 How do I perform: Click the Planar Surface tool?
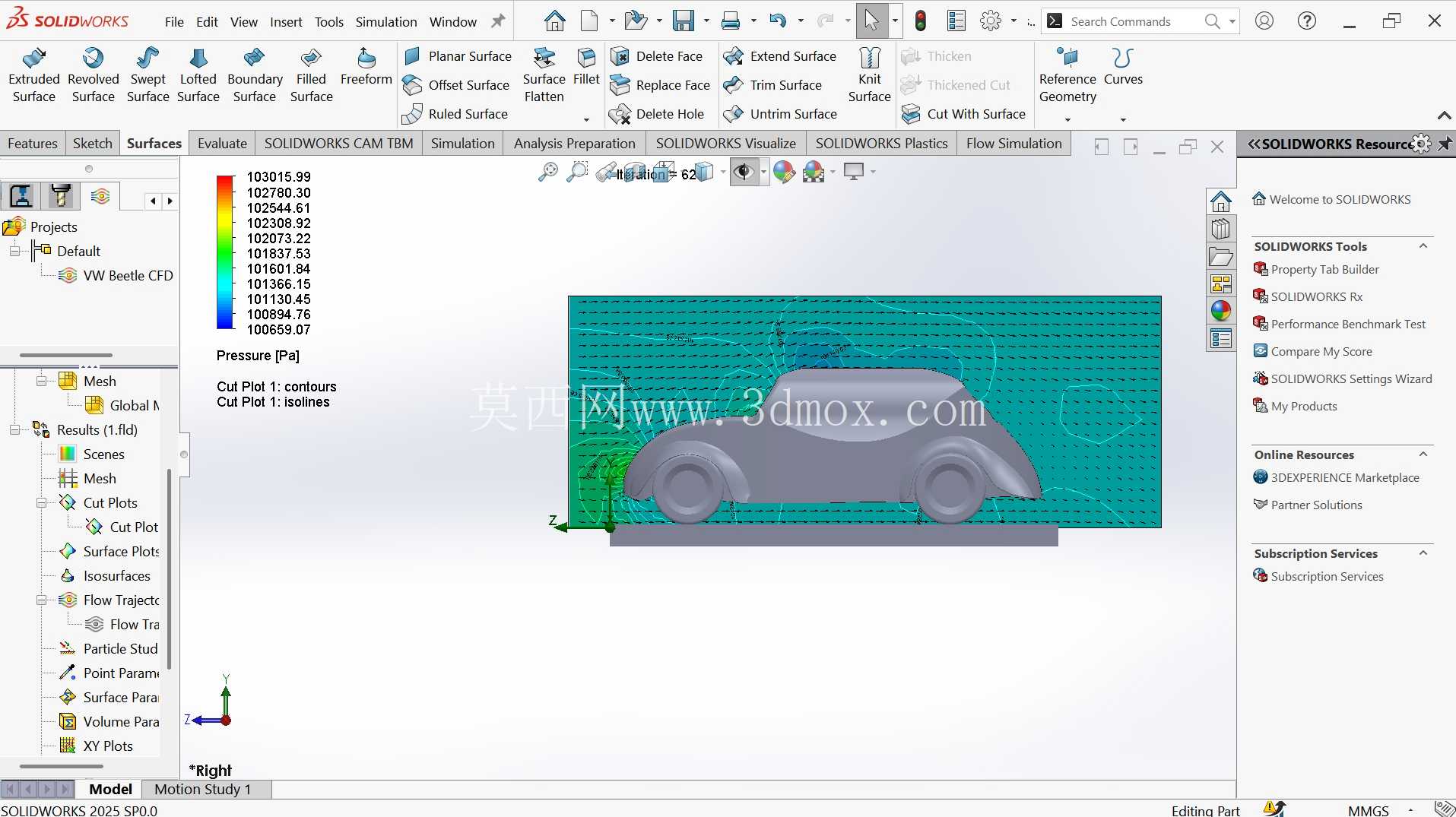[458, 56]
